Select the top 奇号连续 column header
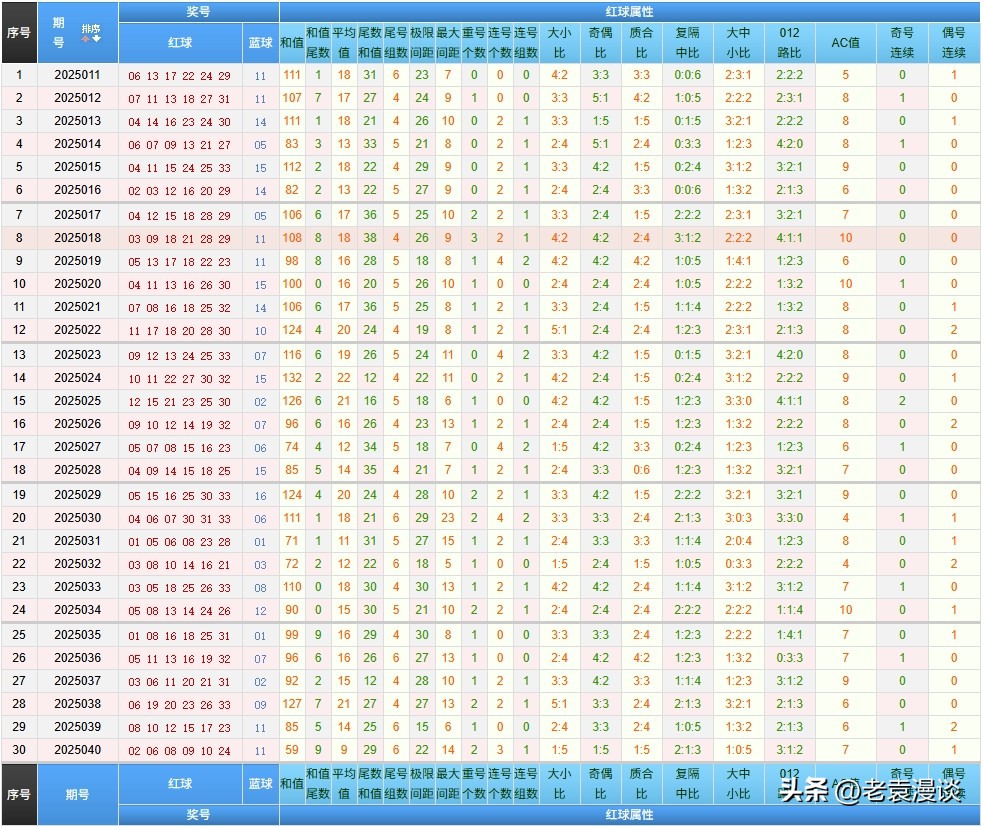Viewport: 984px width, 826px height. coord(902,43)
